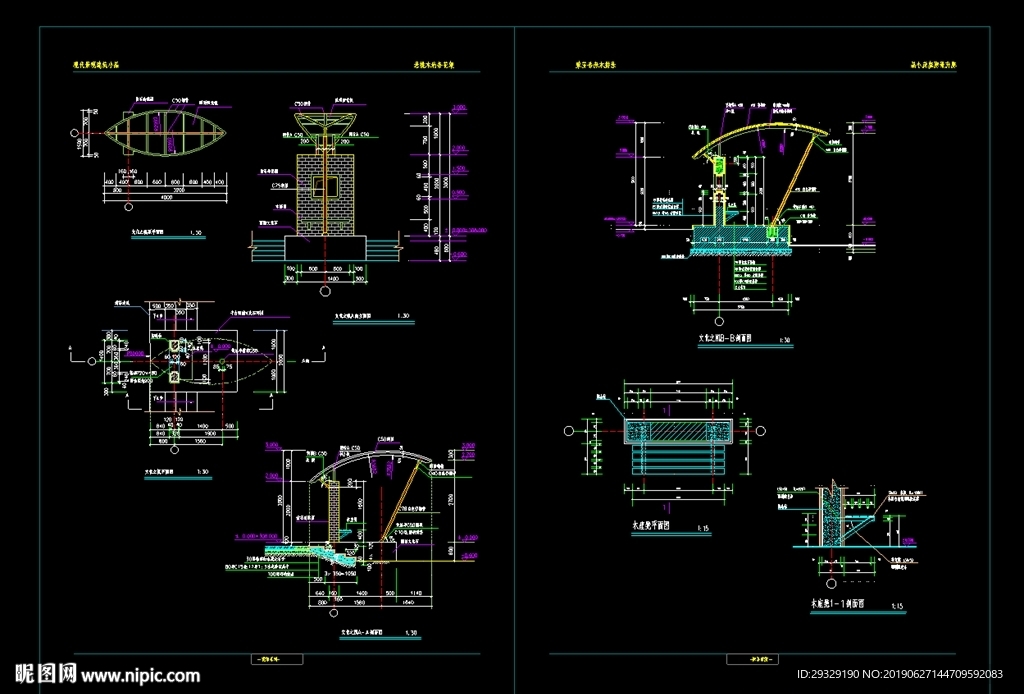The height and width of the screenshot is (694, 1024).
Task: Click the right axis bubble beside bench plan
Action: point(760,431)
